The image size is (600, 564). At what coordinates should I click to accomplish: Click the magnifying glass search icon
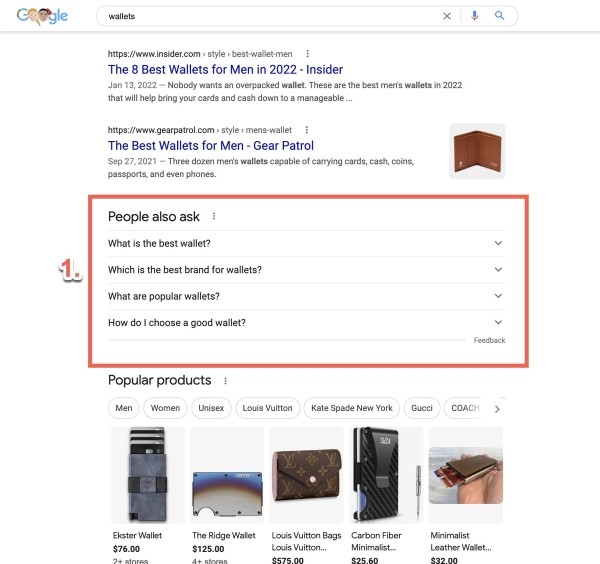point(499,16)
